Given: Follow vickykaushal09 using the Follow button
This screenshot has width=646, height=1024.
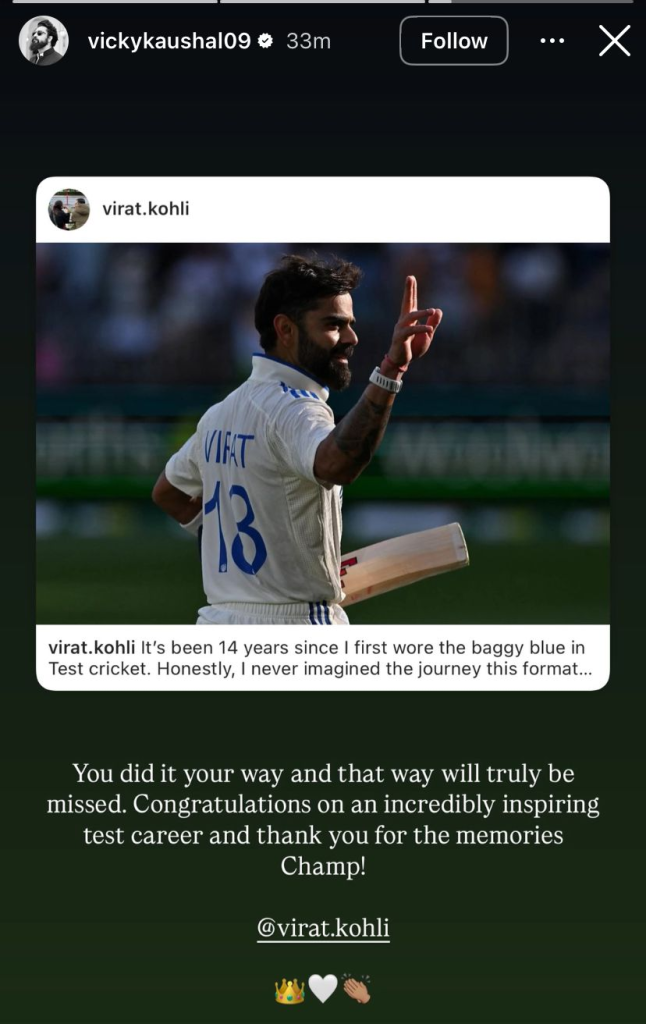Looking at the screenshot, I should [454, 40].
